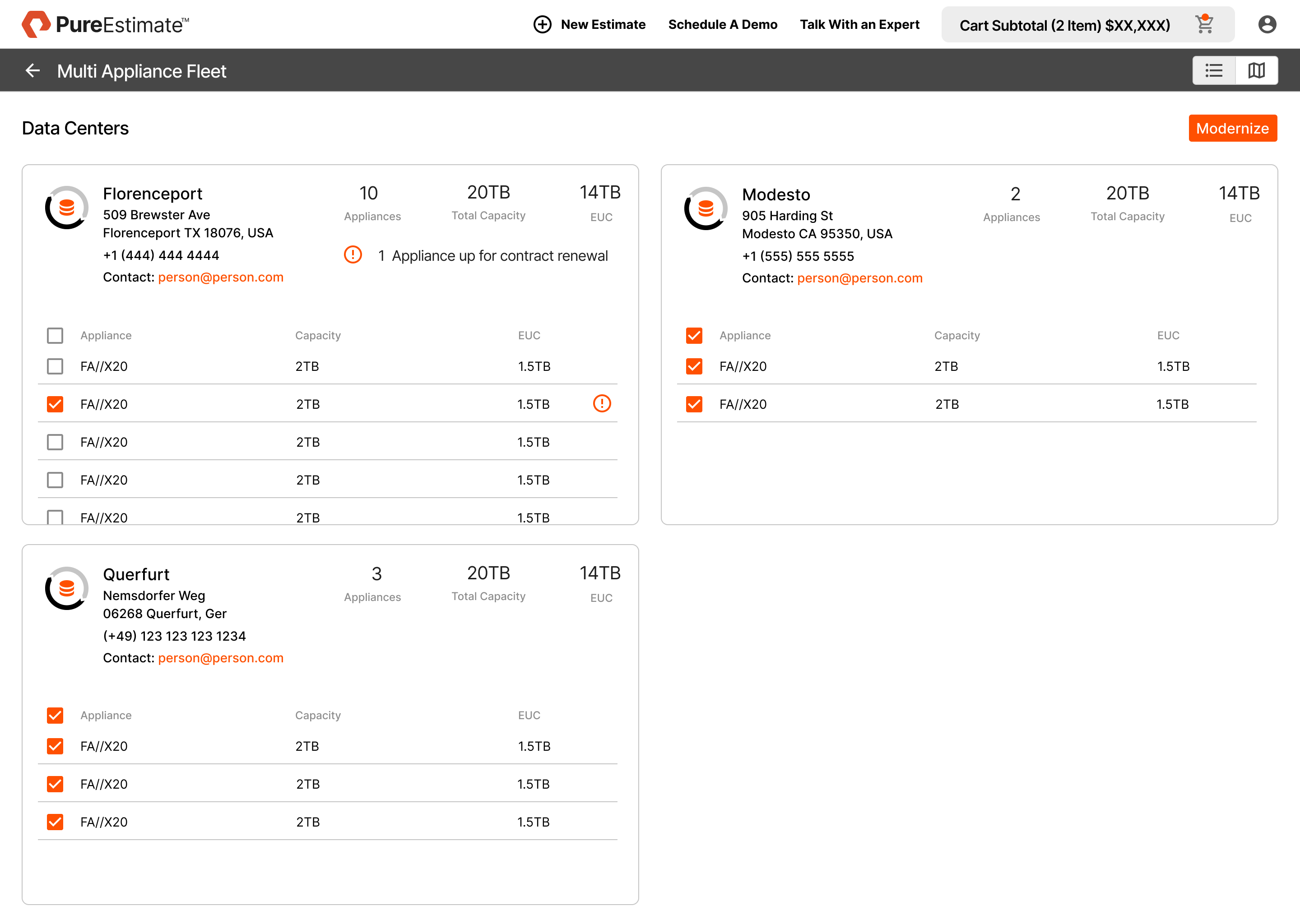Select all Florenceport appliances header checkbox
The image size is (1300, 924).
tap(55, 336)
